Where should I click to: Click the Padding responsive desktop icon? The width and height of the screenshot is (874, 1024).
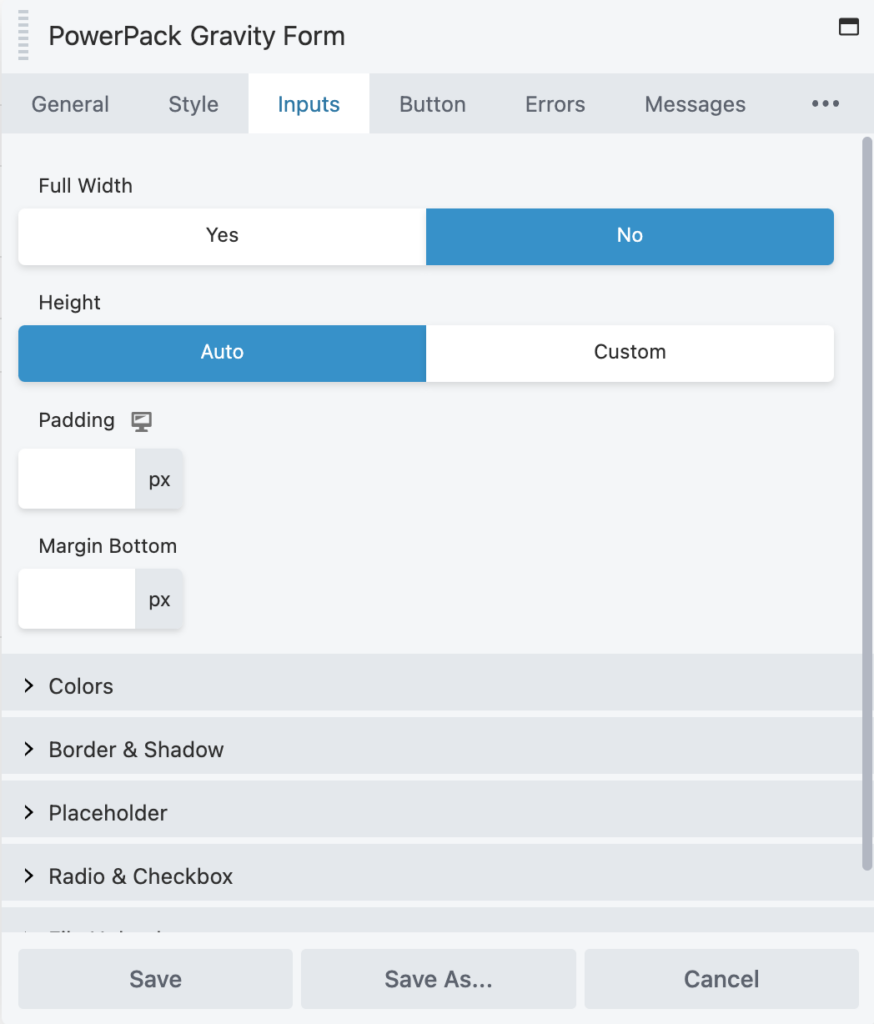(x=142, y=421)
